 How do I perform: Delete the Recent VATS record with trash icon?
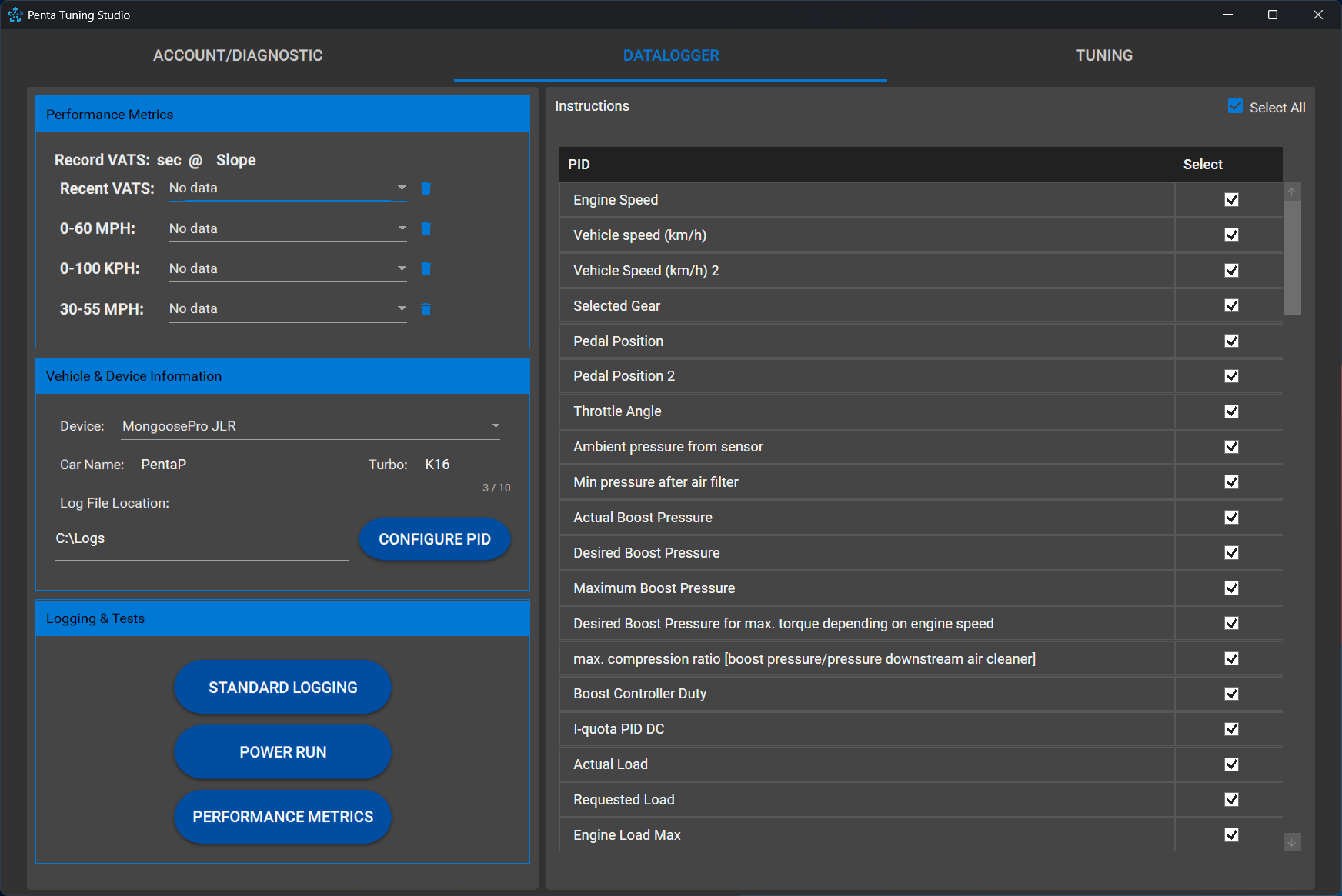[x=426, y=188]
